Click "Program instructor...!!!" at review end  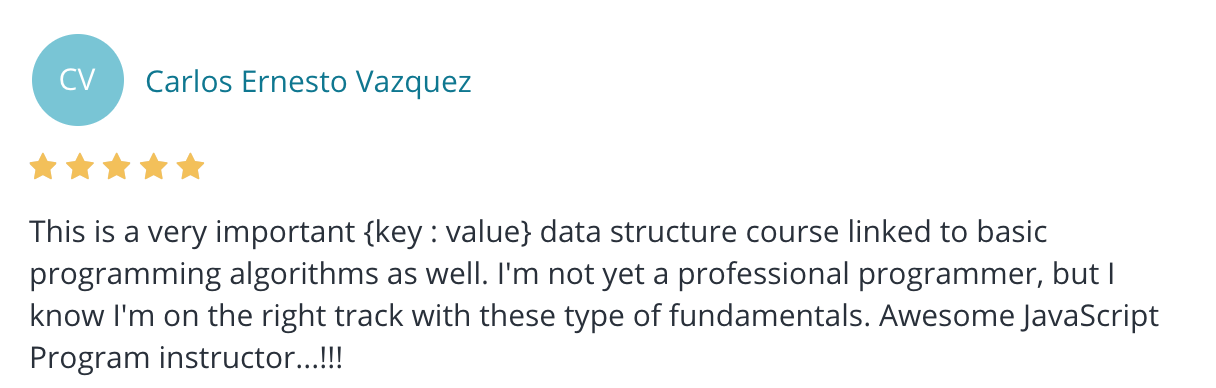185,359
